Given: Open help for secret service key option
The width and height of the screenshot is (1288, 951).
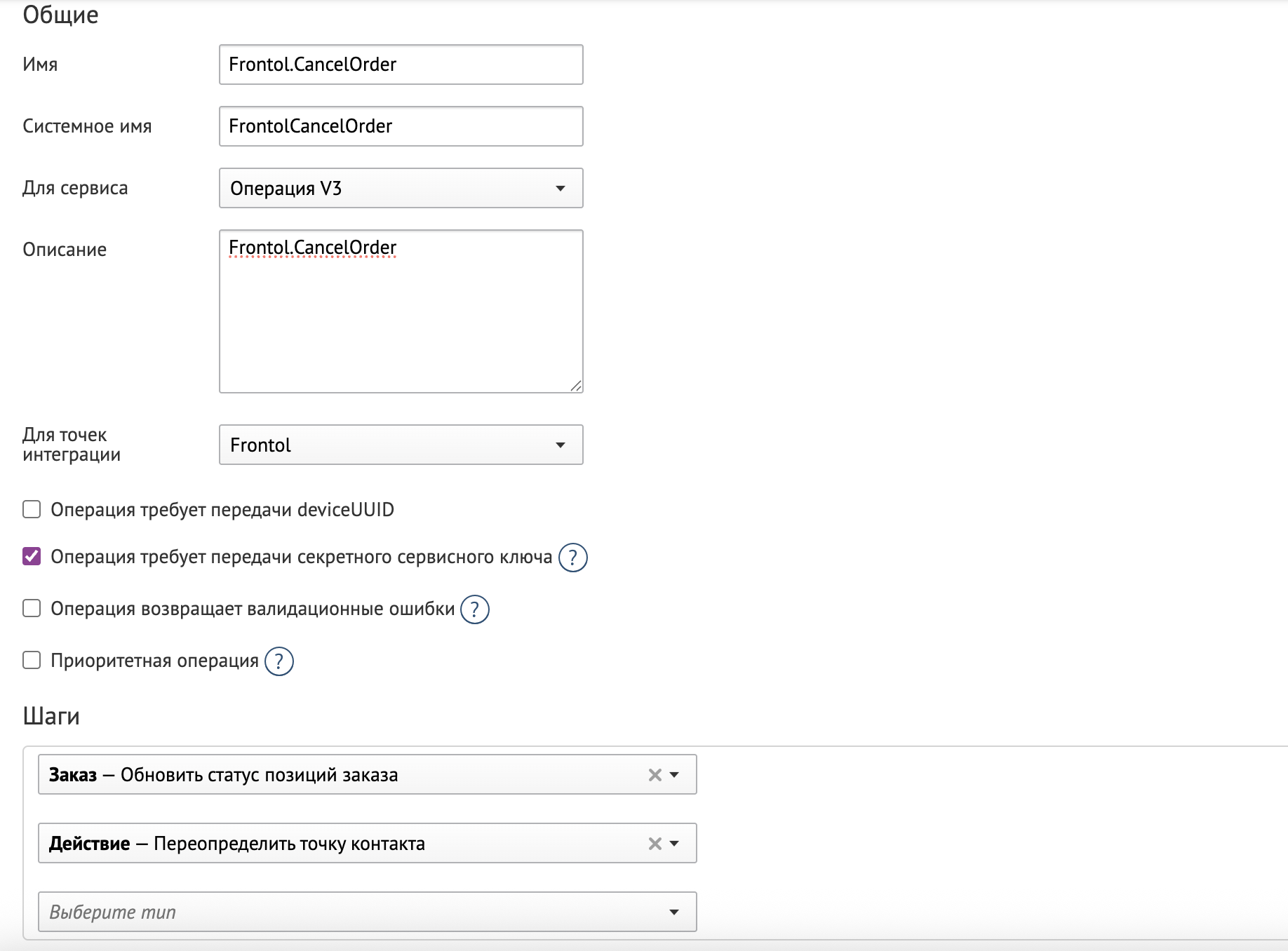Looking at the screenshot, I should pyautogui.click(x=572, y=558).
